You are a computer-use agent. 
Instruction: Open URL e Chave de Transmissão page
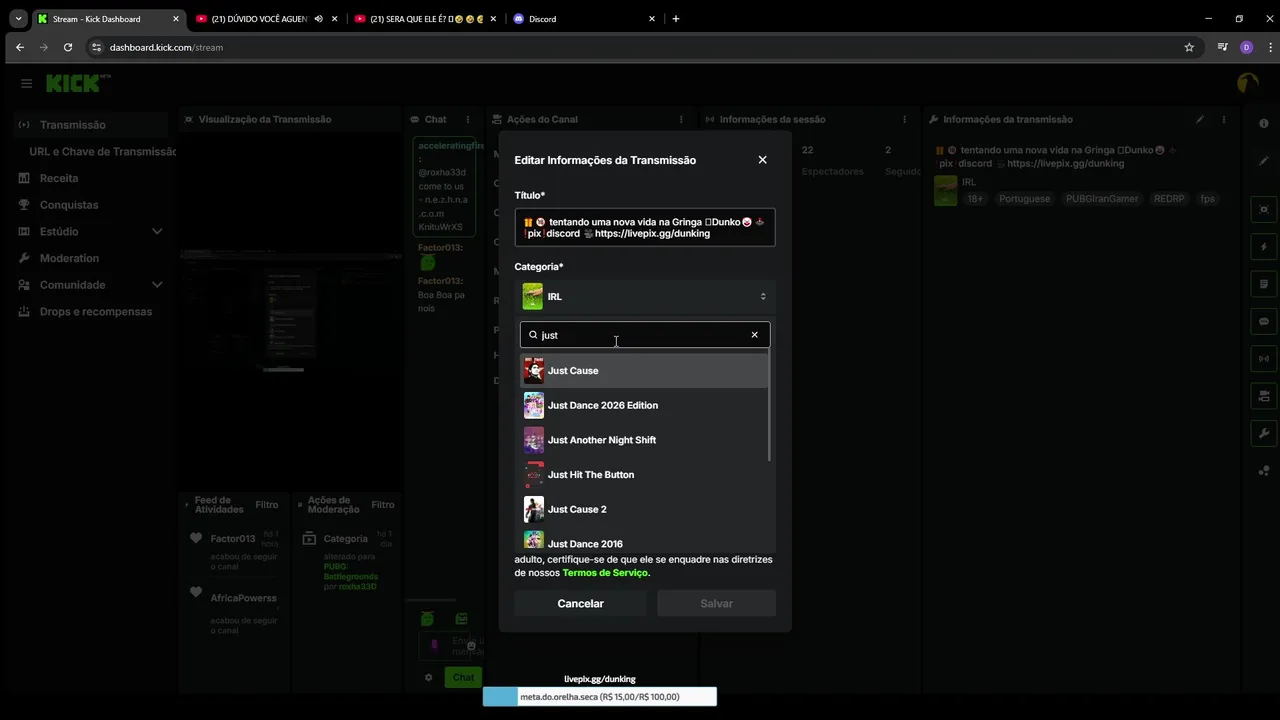(x=102, y=151)
